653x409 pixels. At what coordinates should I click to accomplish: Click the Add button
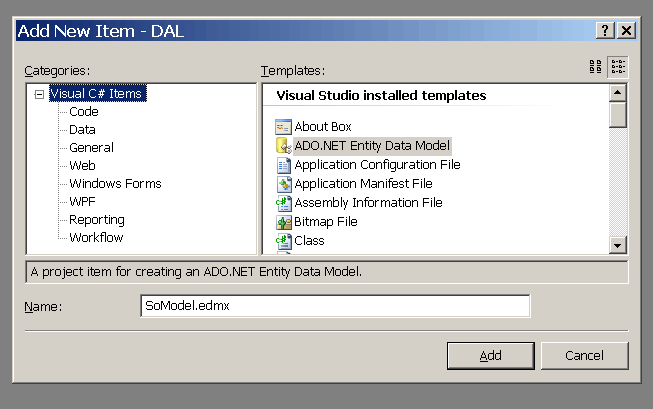(x=491, y=356)
